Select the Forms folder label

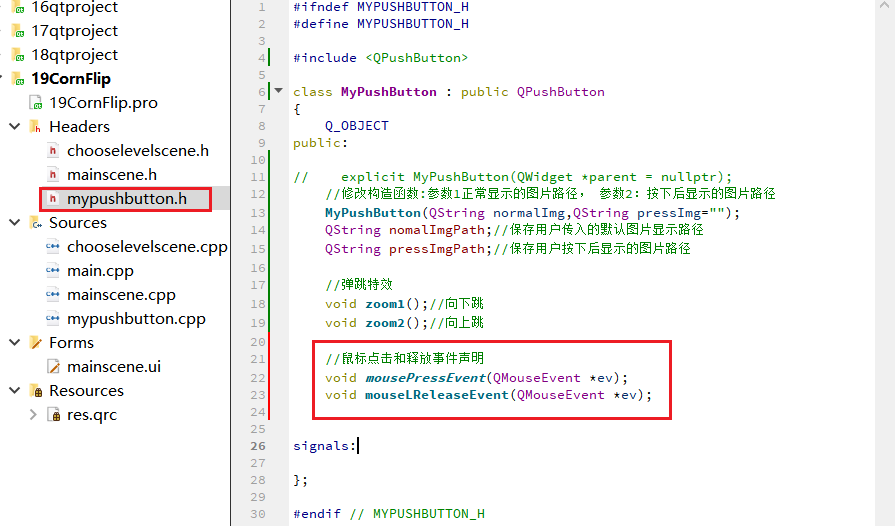(71, 342)
